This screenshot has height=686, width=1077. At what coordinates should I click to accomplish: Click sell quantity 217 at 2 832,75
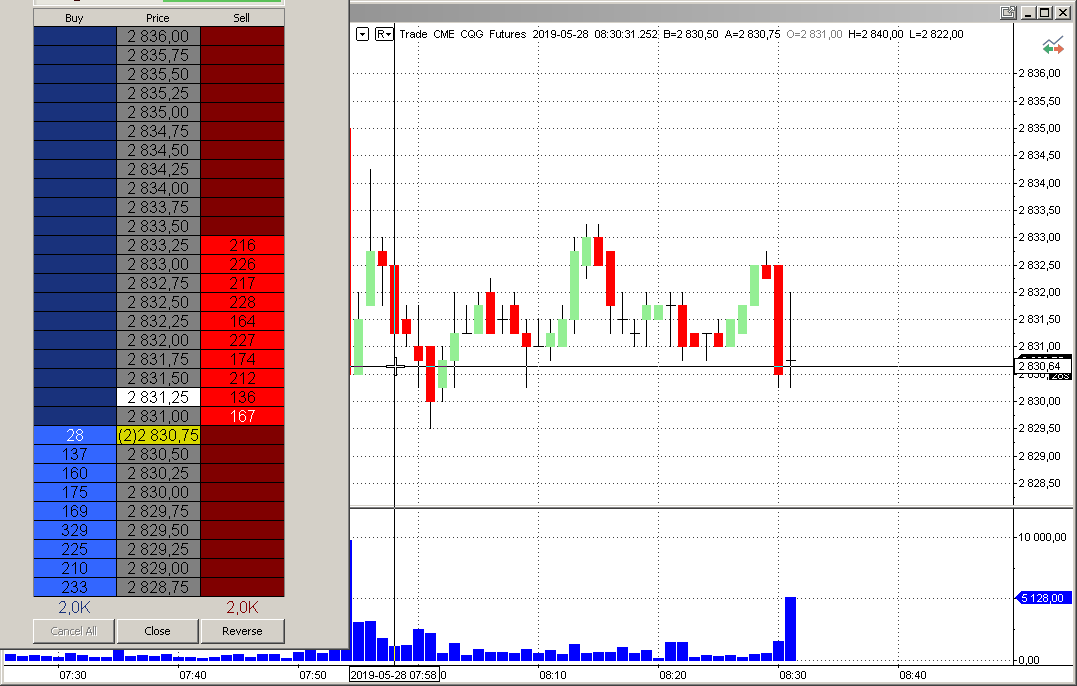tap(242, 283)
